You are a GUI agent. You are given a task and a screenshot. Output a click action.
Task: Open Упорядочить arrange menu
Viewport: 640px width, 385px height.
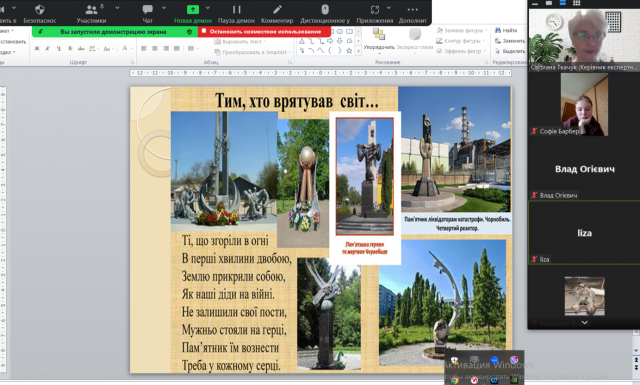click(x=379, y=41)
